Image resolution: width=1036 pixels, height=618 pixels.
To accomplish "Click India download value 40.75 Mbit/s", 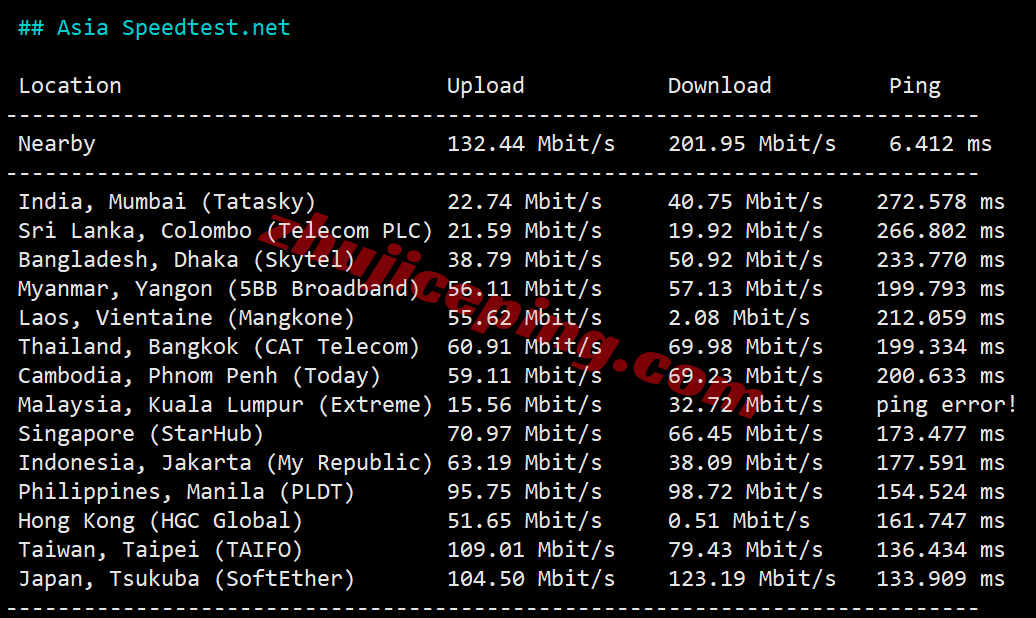I will coord(745,202).
